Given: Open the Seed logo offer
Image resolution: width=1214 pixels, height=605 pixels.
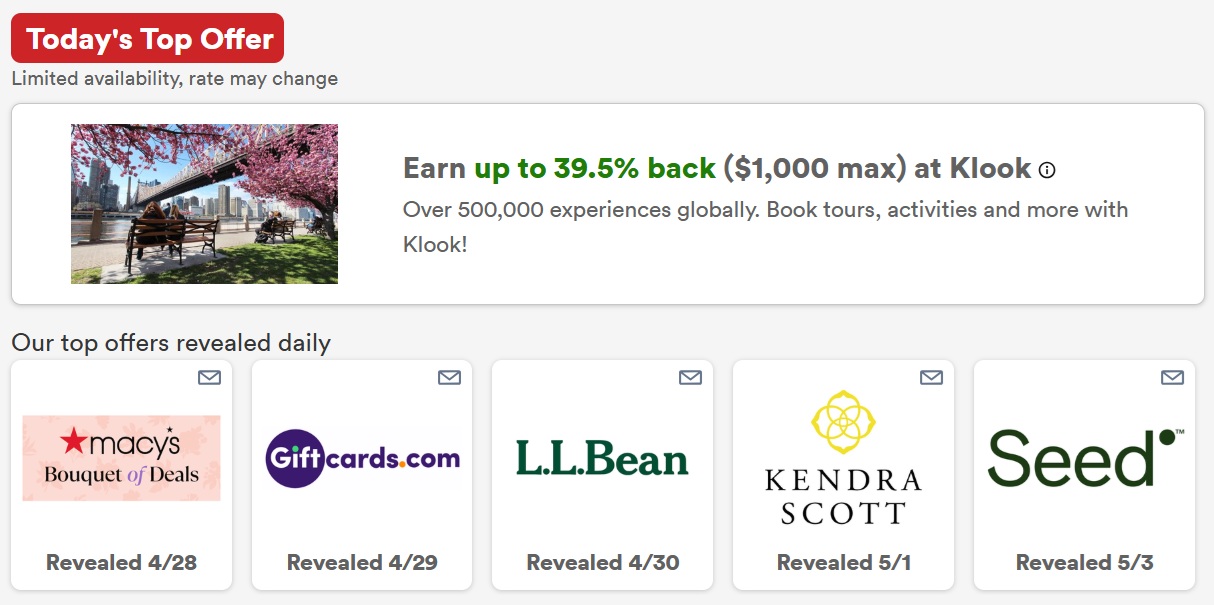Looking at the screenshot, I should tap(1084, 458).
